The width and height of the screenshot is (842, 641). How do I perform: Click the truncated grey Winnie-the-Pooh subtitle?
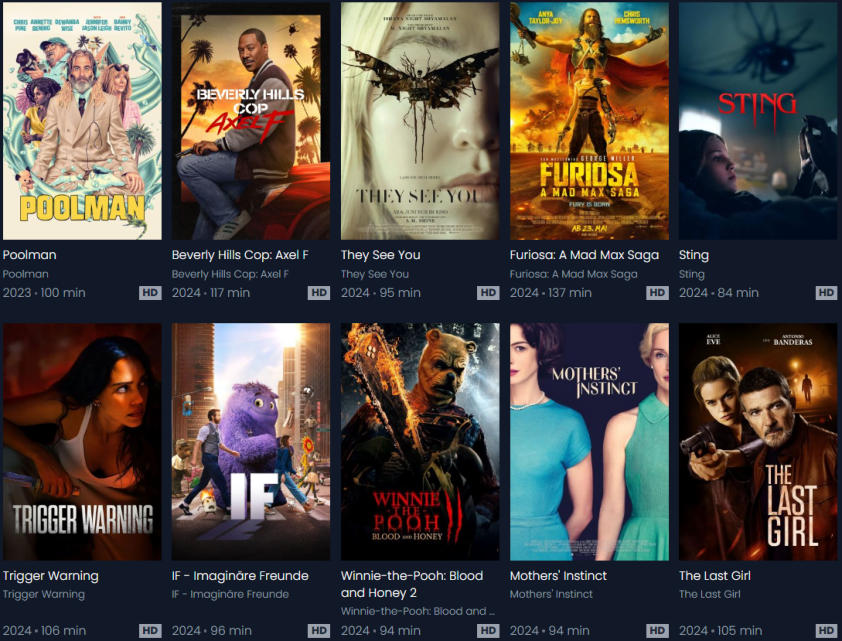pyautogui.click(x=418, y=611)
